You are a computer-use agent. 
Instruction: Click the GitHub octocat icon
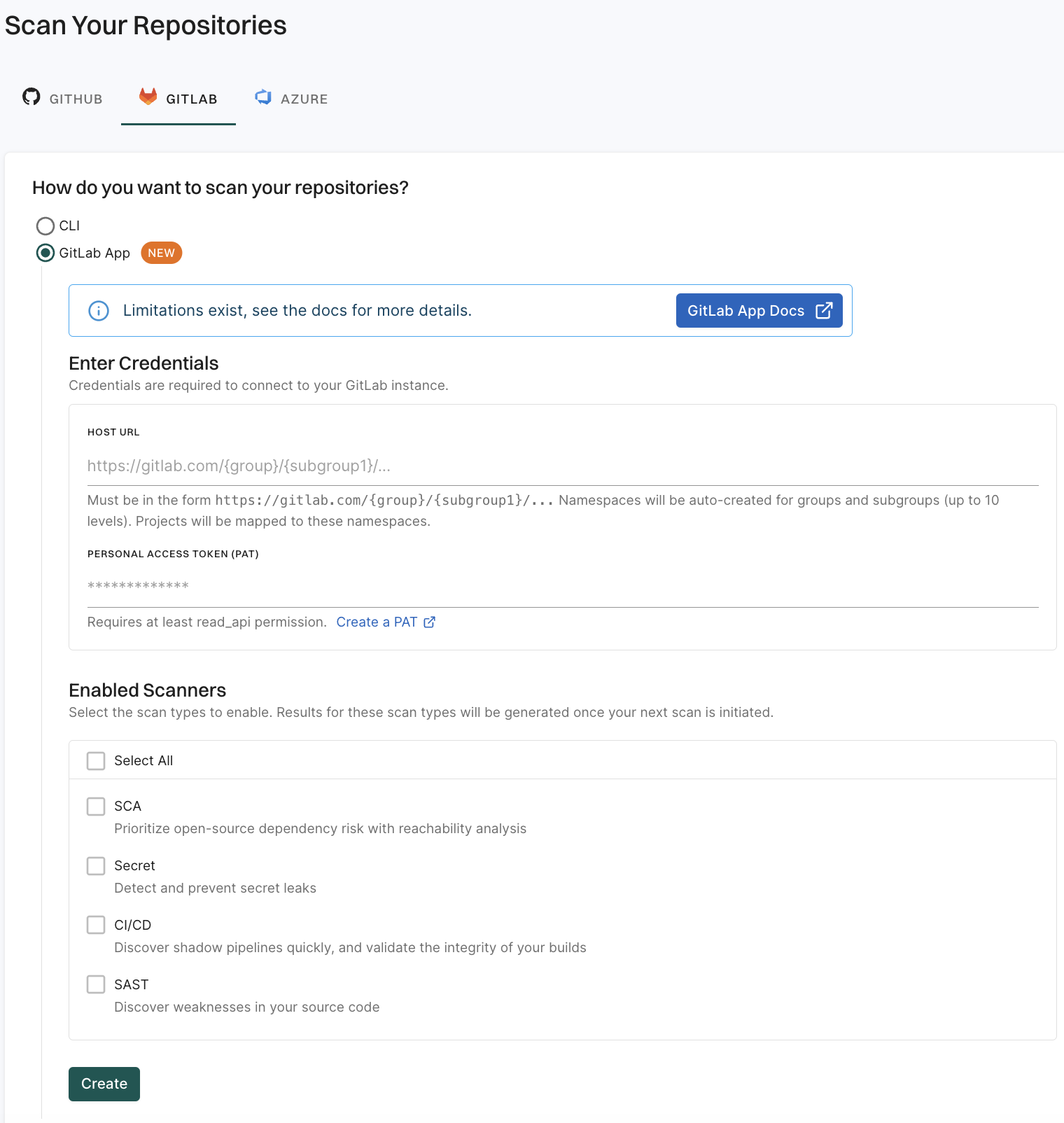[x=31, y=97]
